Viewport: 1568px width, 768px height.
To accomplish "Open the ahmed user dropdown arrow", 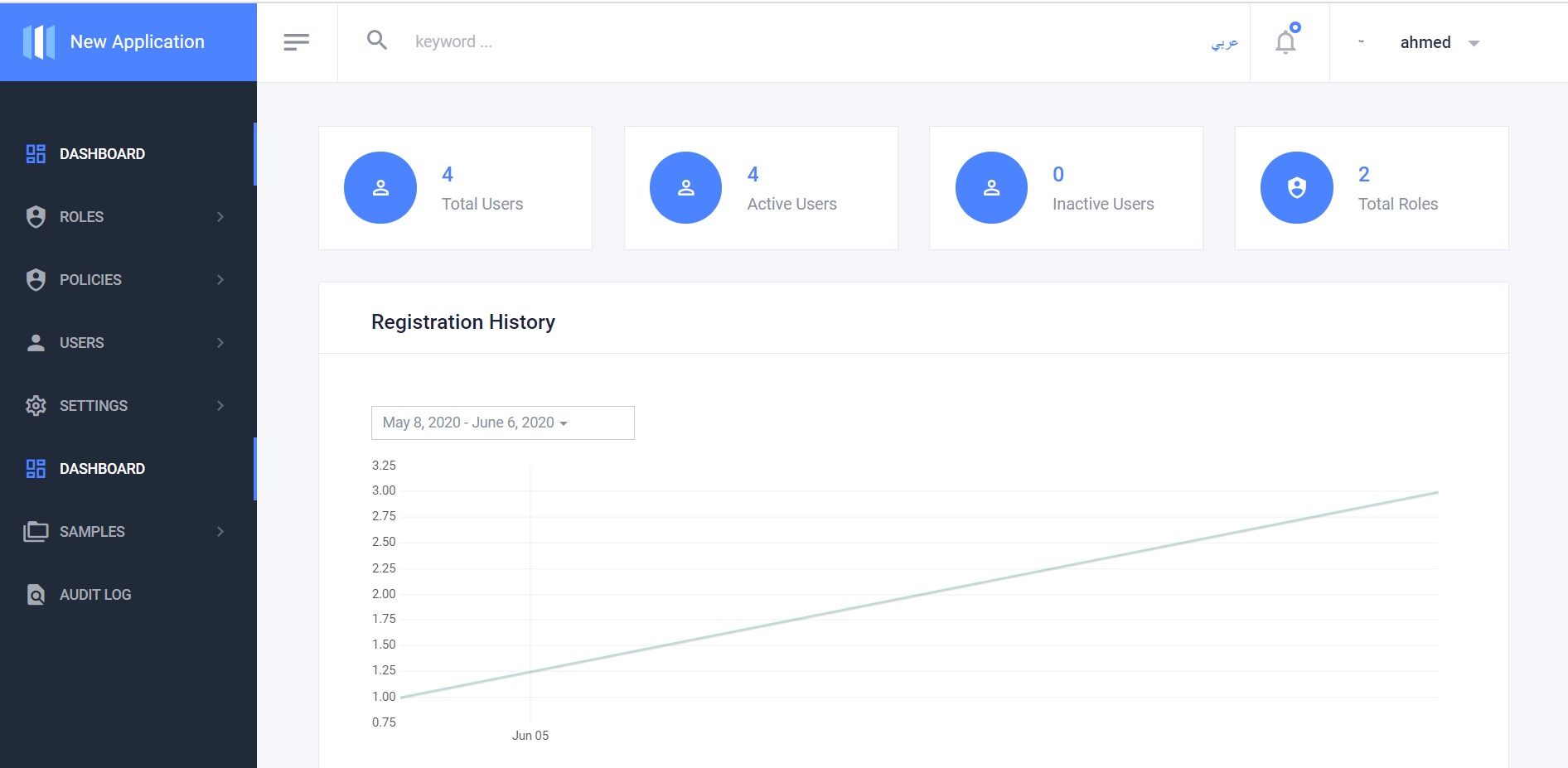I will 1474,43.
